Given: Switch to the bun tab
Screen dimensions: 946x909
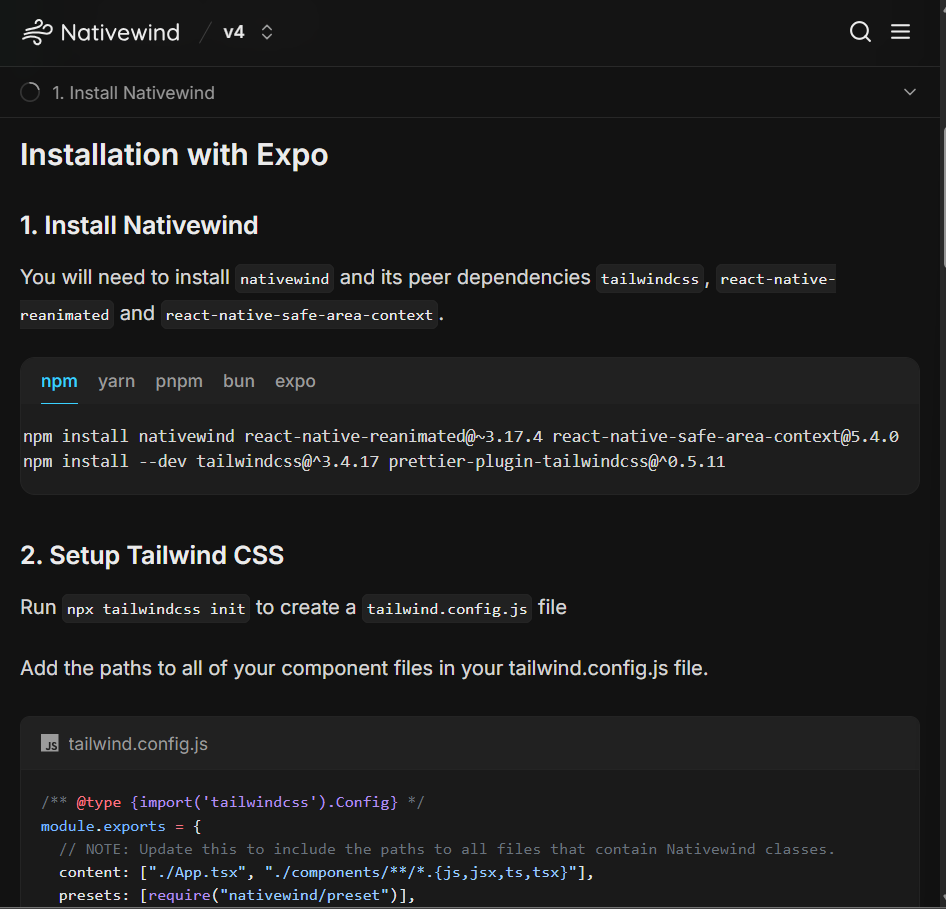Looking at the screenshot, I should [239, 381].
